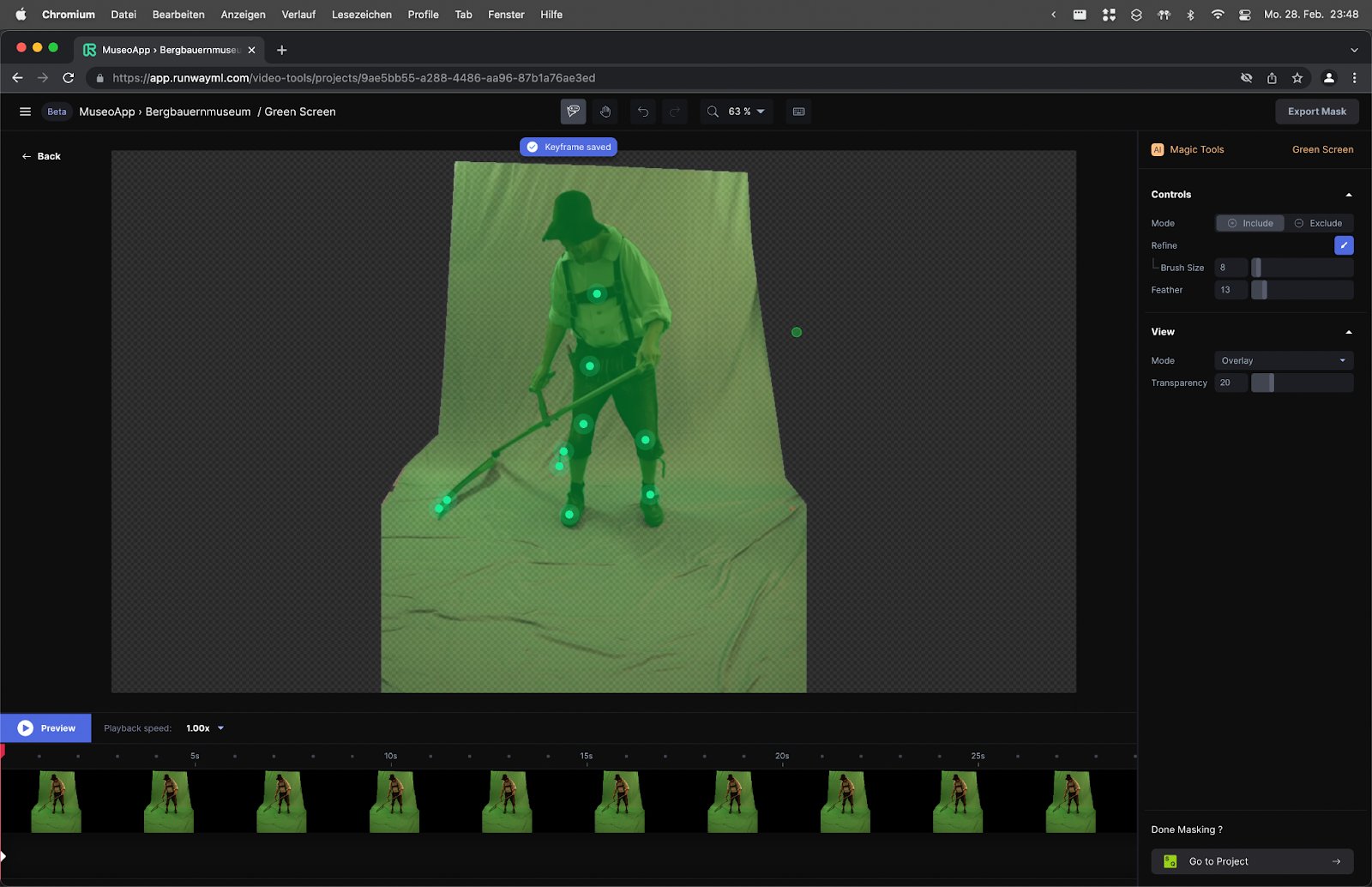This screenshot has height=887, width=1372.
Task: Click the redo arrow icon
Action: [675, 112]
